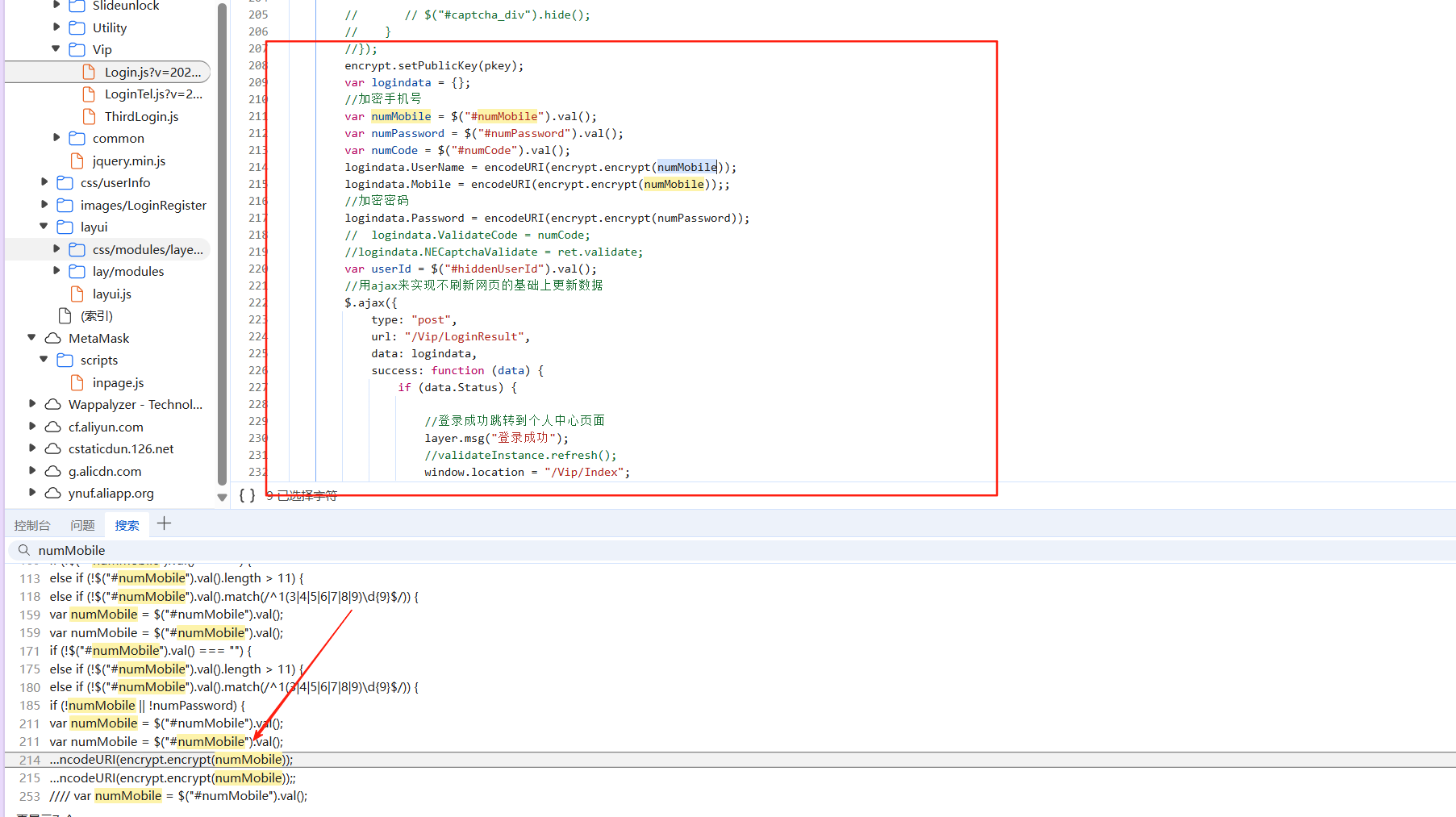The image size is (1456, 817).
Task: Expand the common folder
Action: tap(56, 138)
